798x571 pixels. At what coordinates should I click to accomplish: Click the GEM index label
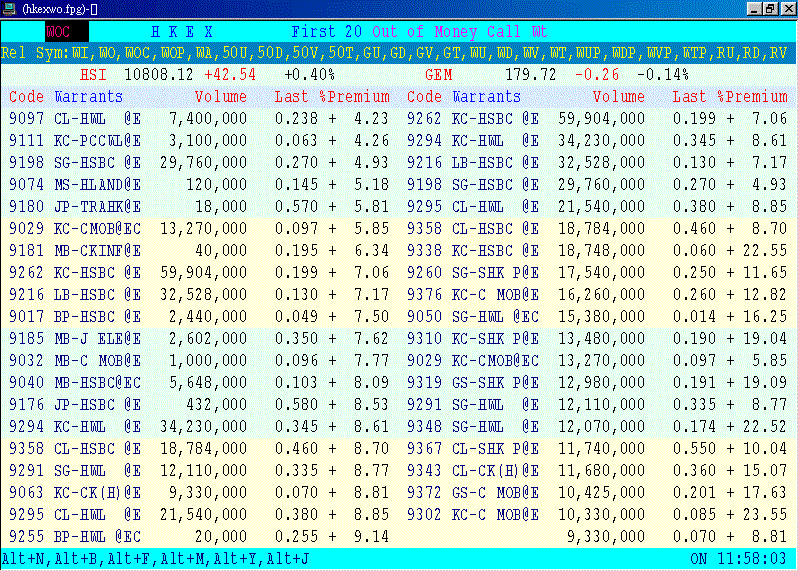point(439,75)
